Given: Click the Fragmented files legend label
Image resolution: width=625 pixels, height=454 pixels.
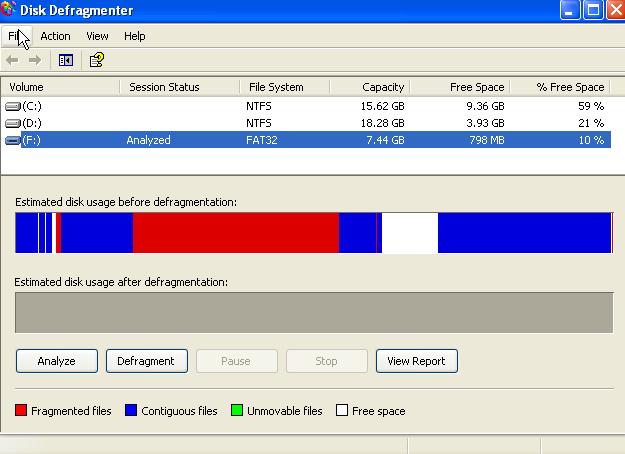Looking at the screenshot, I should (x=71, y=411).
